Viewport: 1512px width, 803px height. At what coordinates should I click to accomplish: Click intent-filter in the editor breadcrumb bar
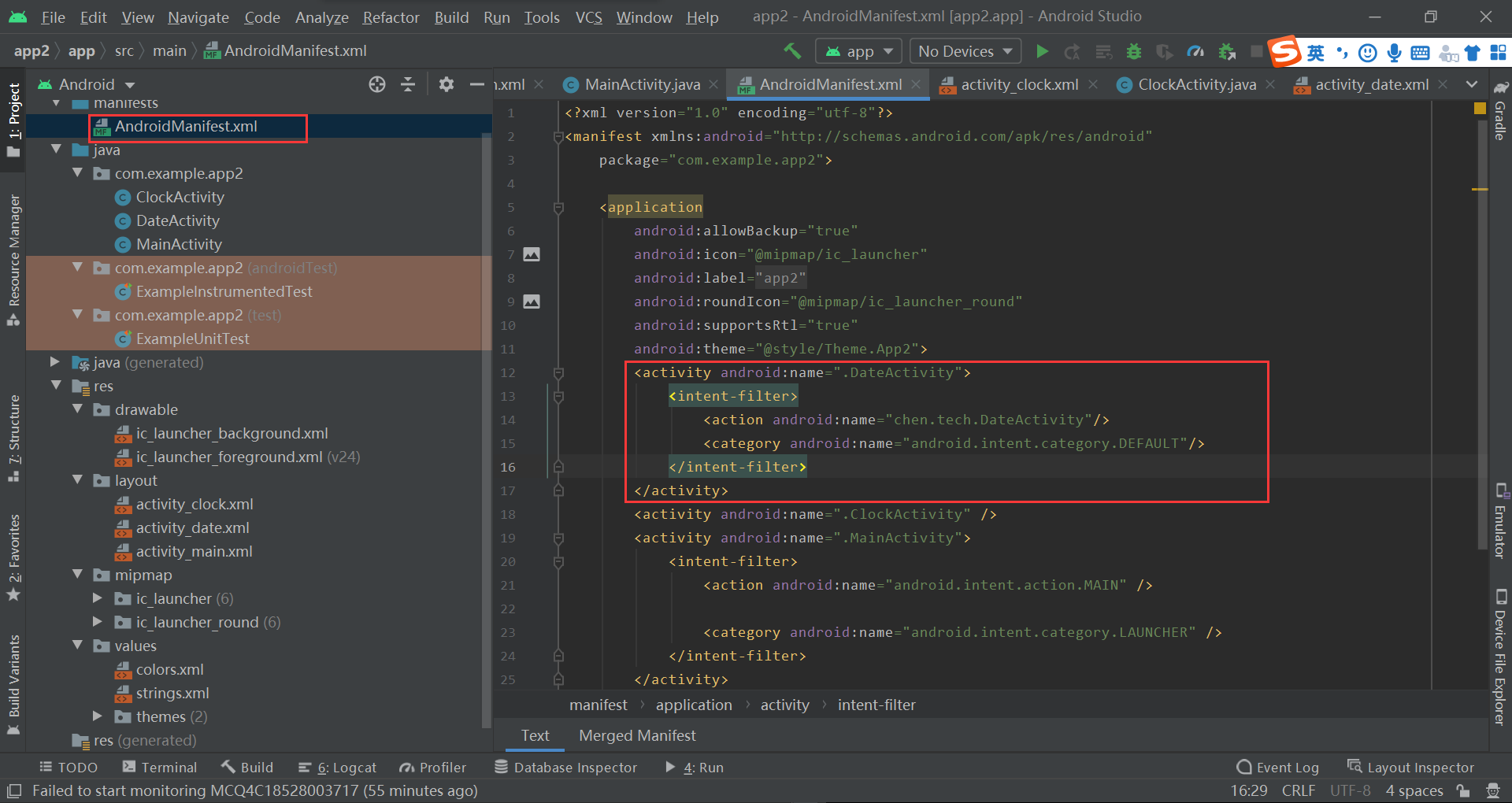(x=876, y=705)
